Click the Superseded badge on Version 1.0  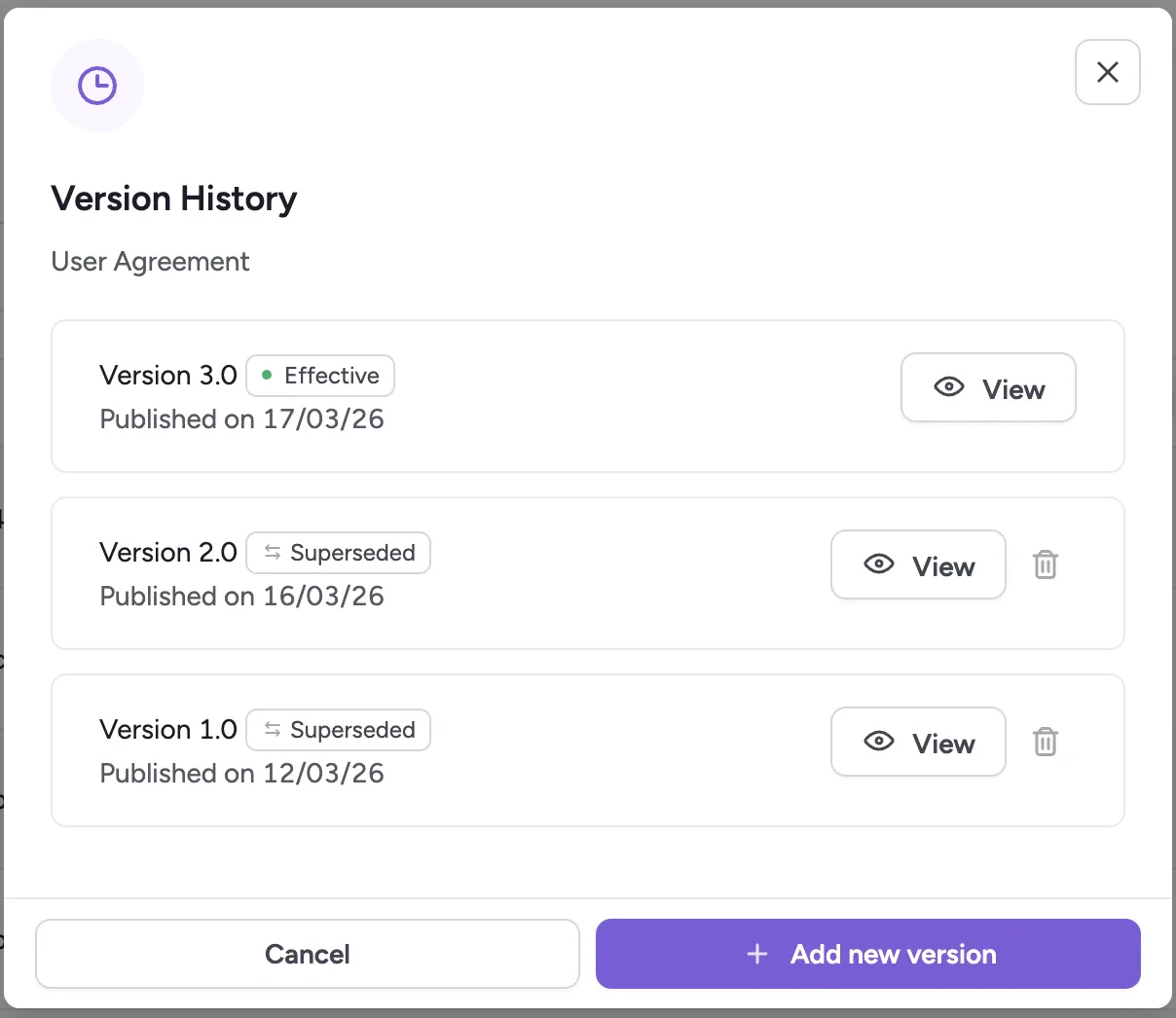(x=338, y=730)
